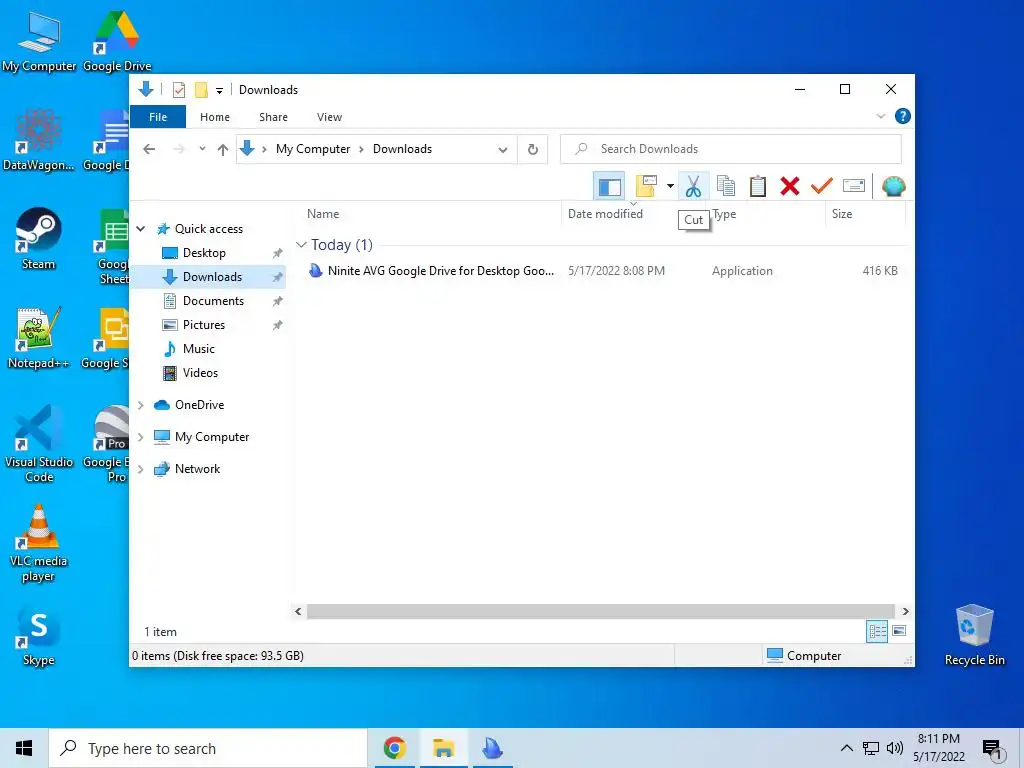Click the orange checkmark Properties icon

(x=822, y=186)
